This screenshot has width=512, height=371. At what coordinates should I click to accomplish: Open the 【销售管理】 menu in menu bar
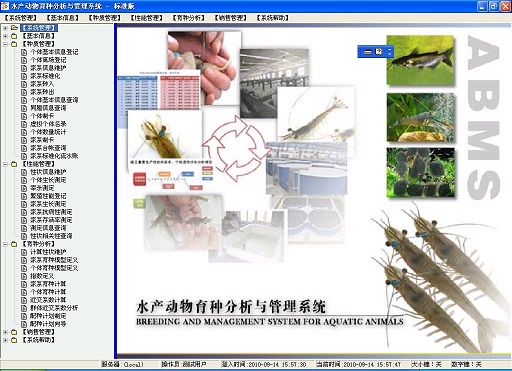[230, 18]
